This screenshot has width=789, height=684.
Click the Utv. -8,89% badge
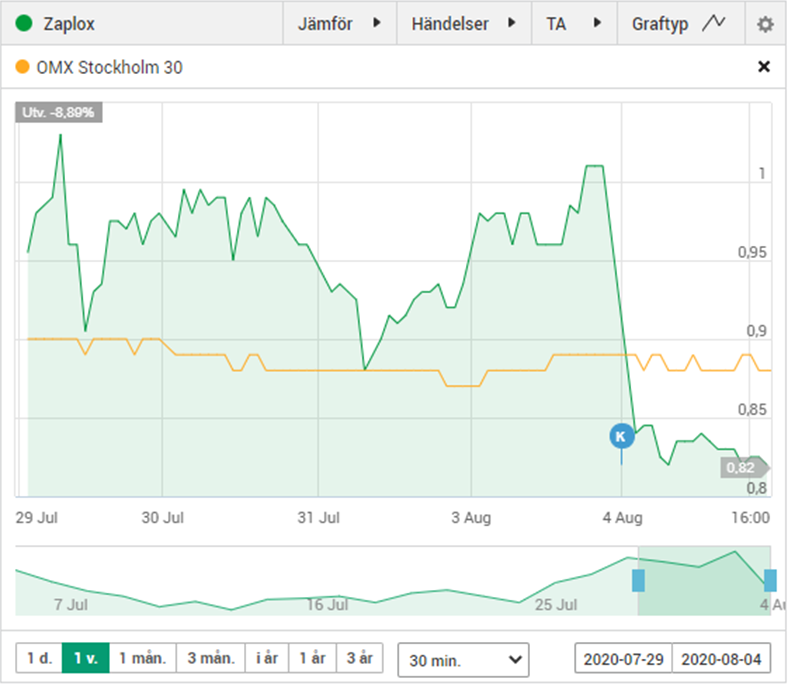[58, 112]
